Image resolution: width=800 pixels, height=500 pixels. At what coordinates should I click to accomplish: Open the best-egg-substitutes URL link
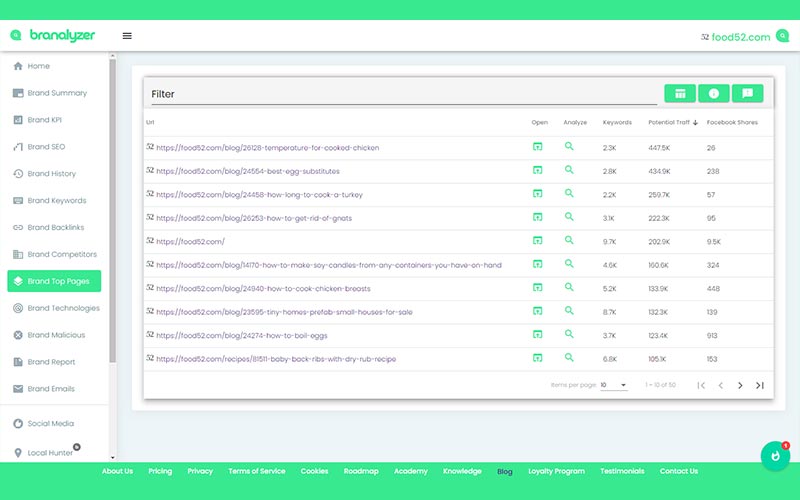tap(247, 171)
